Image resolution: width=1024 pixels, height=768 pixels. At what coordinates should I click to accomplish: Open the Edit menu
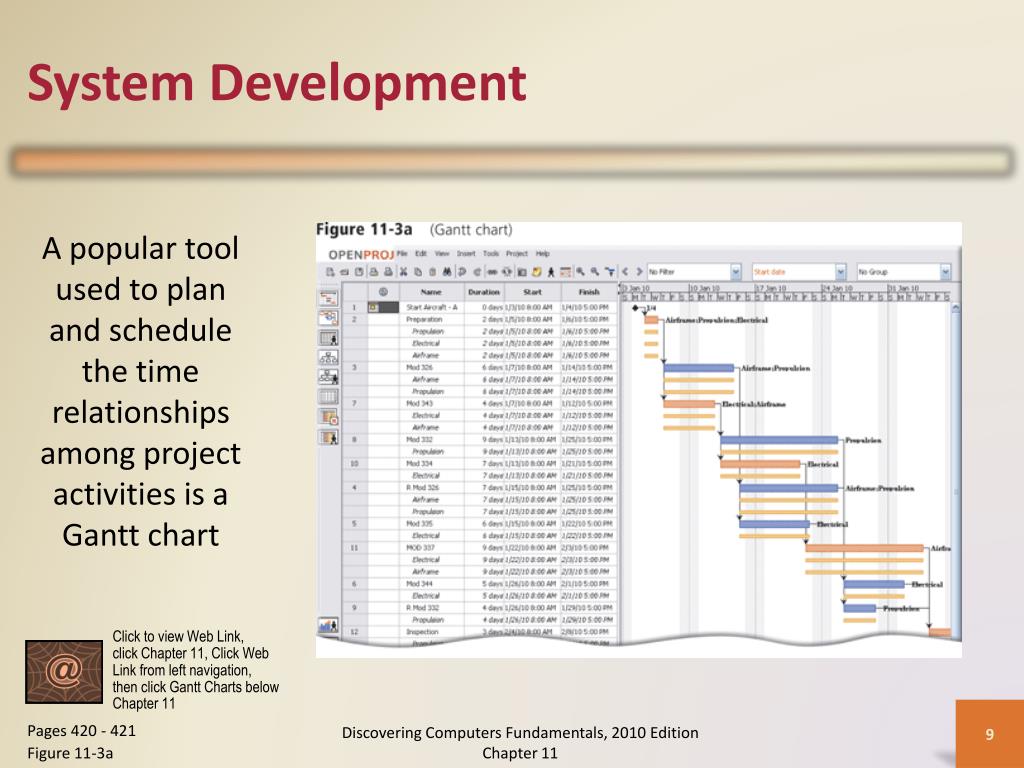[x=421, y=253]
